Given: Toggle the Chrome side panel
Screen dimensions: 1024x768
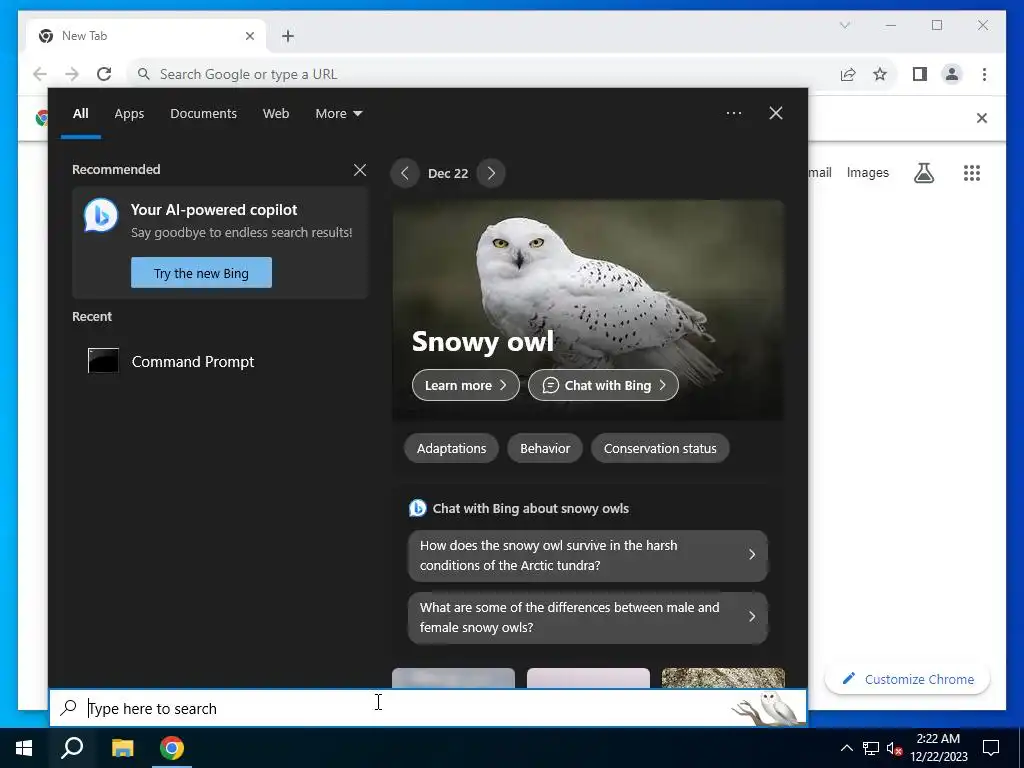Looking at the screenshot, I should click(x=920, y=74).
